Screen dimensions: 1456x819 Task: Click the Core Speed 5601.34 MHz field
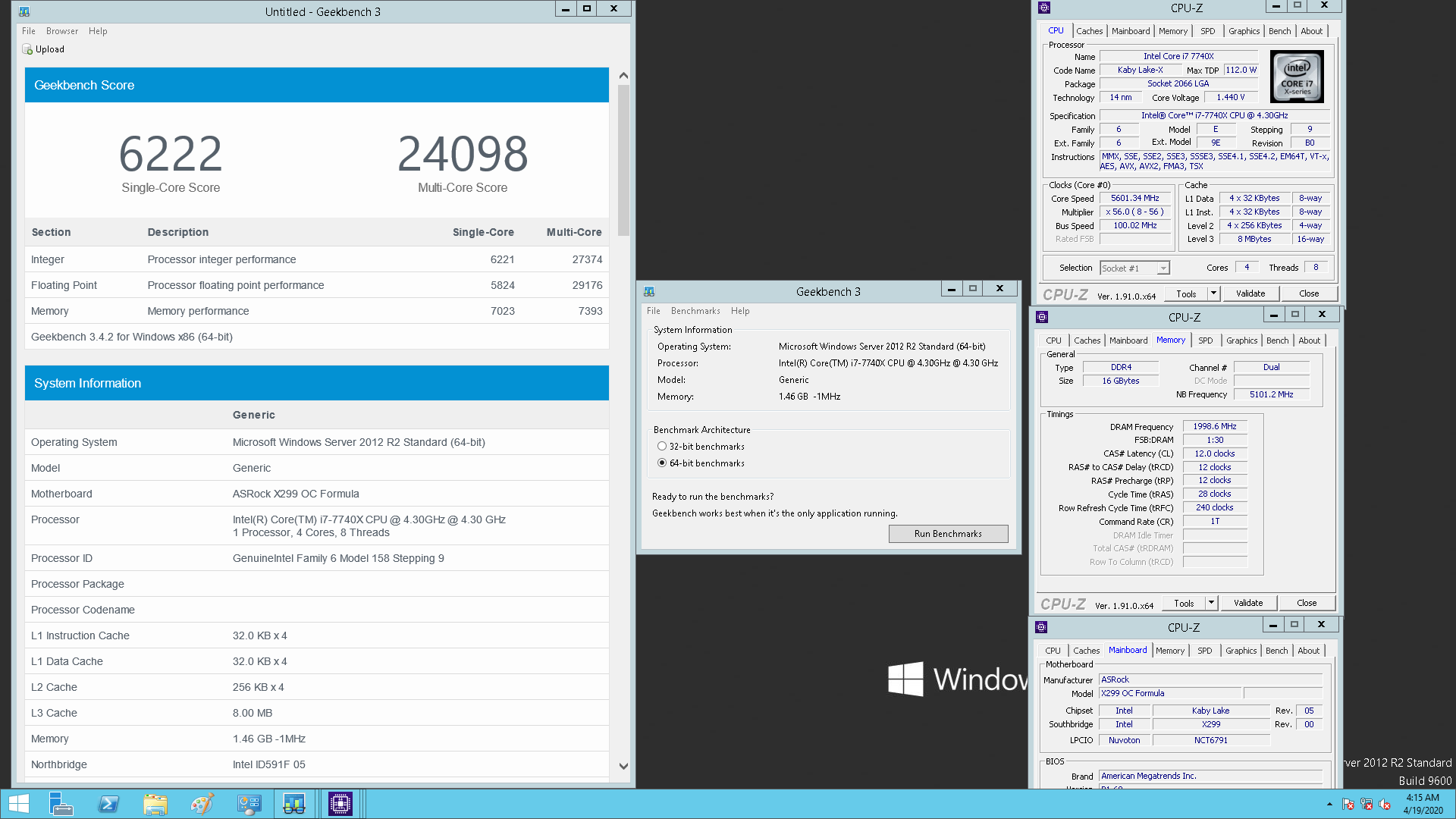pyautogui.click(x=1134, y=199)
